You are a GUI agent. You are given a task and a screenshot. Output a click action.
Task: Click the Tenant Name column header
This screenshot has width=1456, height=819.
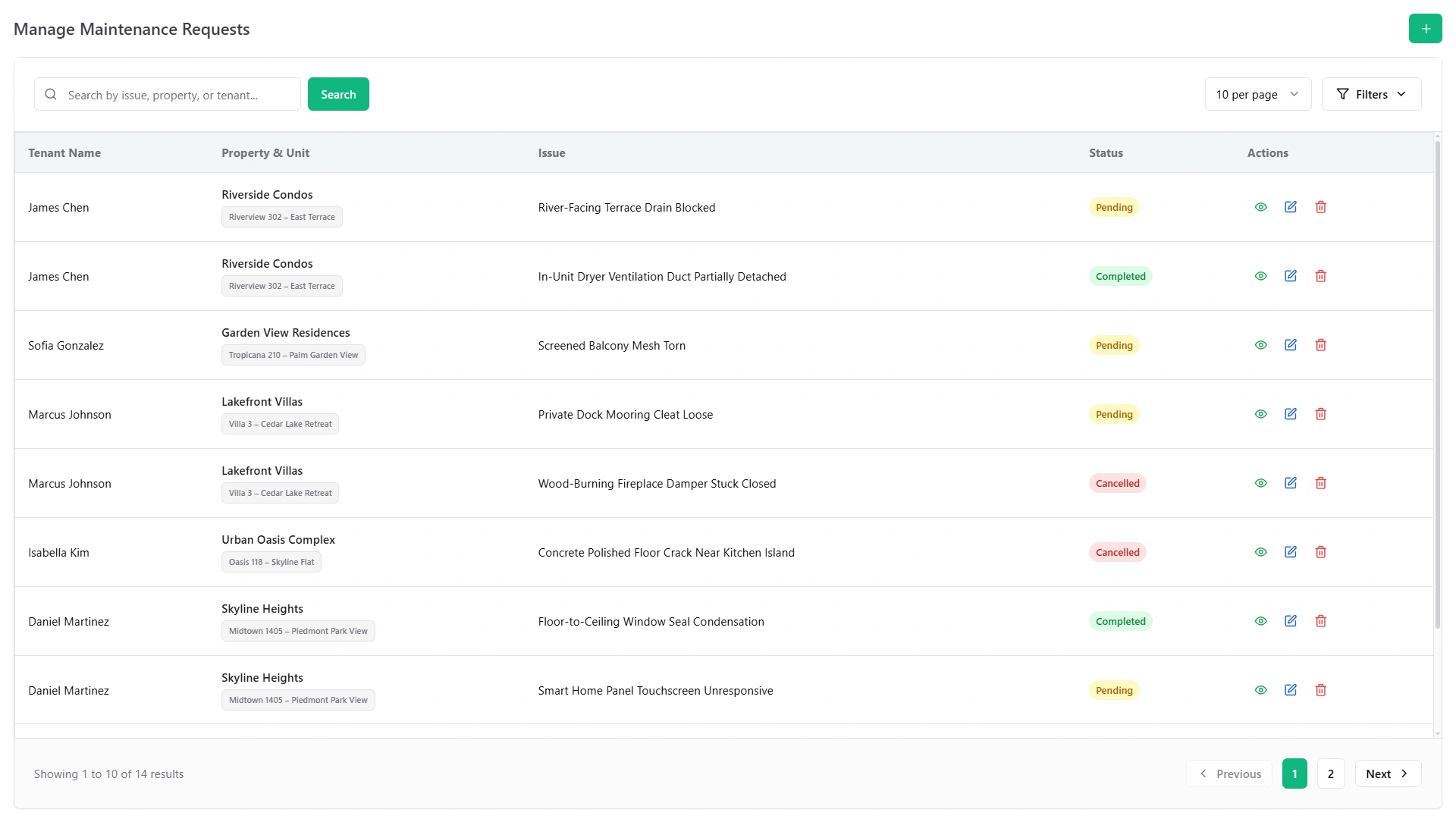click(64, 153)
